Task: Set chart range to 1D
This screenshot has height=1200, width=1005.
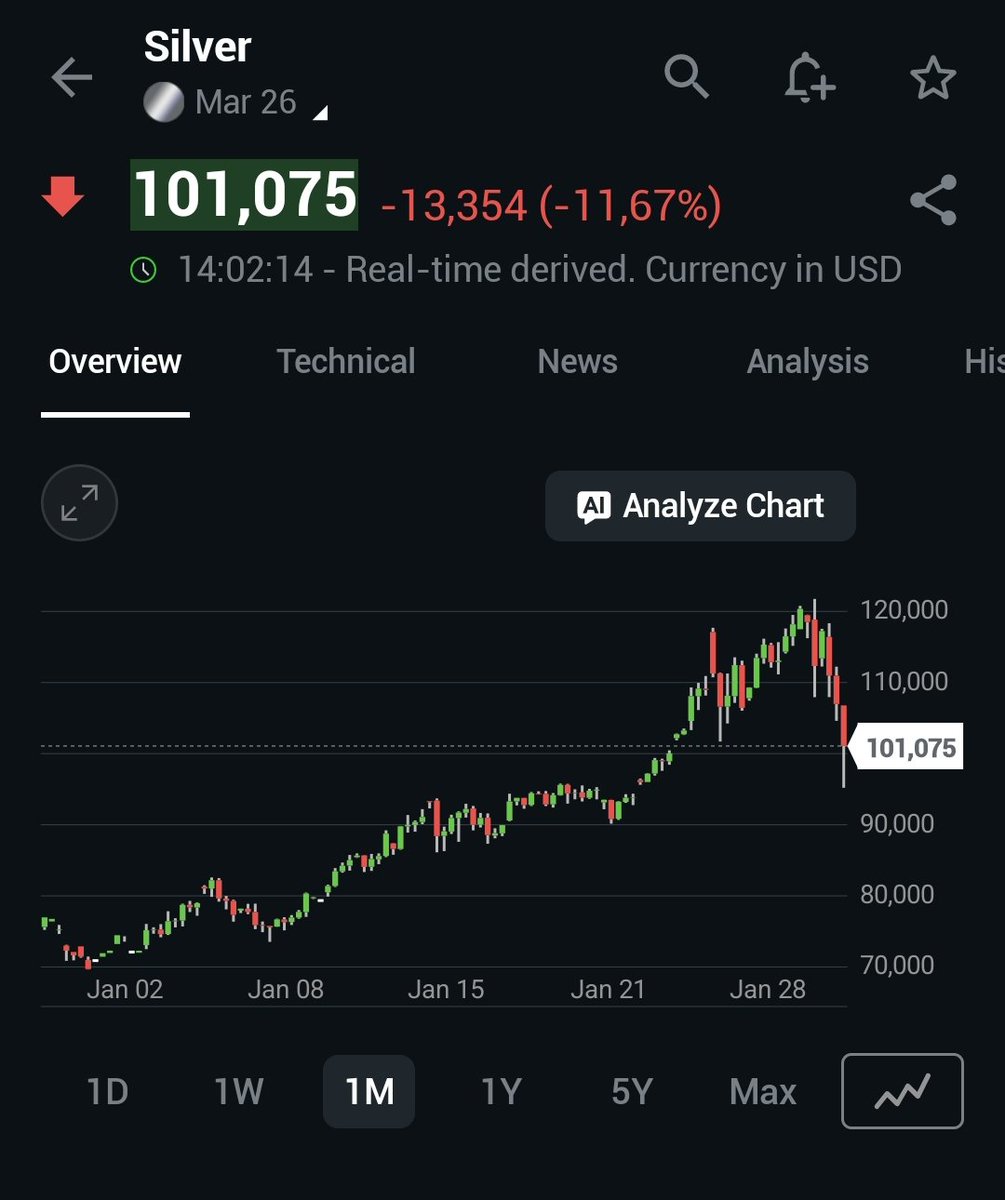Action: coord(108,1092)
